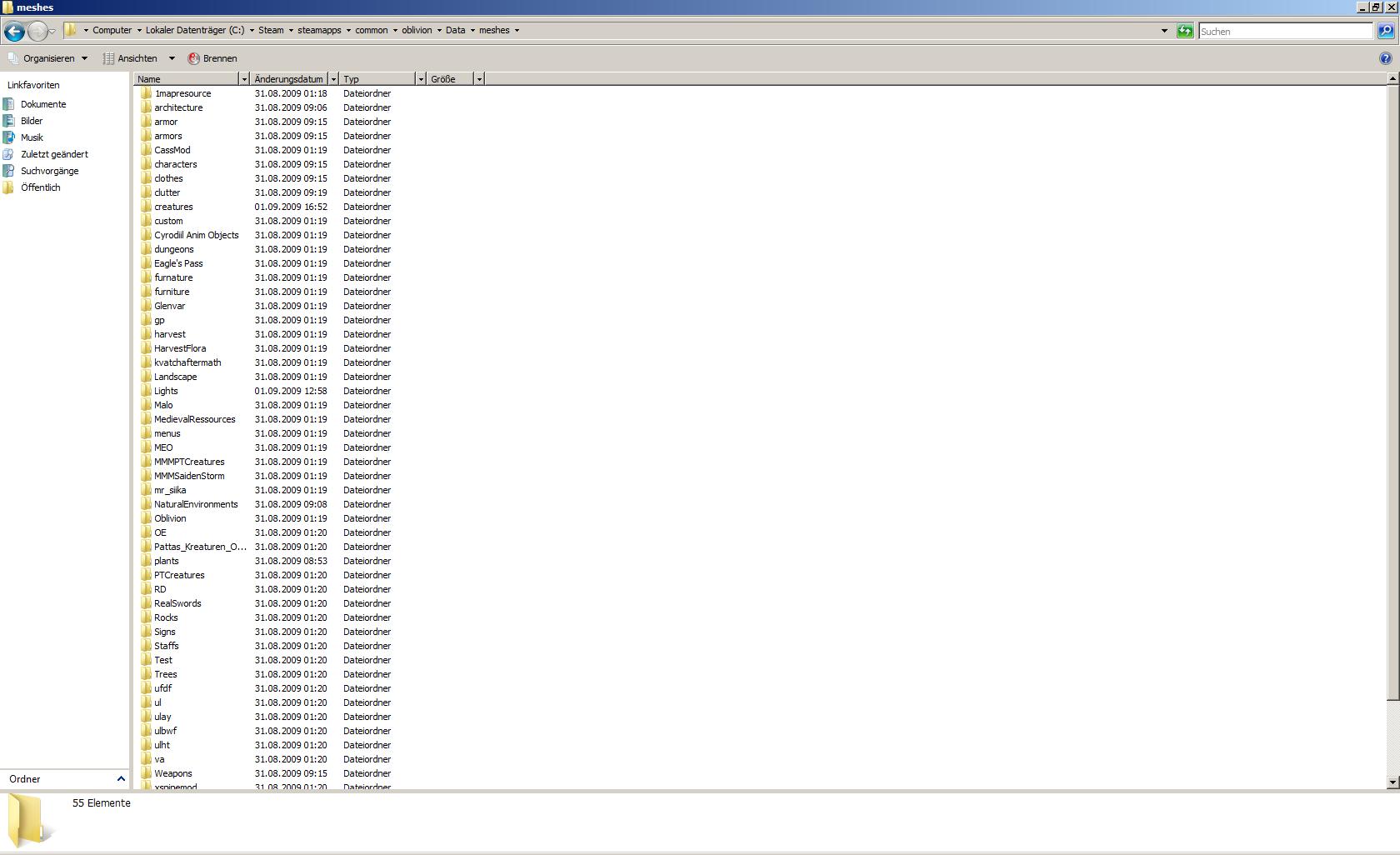1400x855 pixels.
Task: Click the vertical scrollbar down arrow
Action: 1392,782
